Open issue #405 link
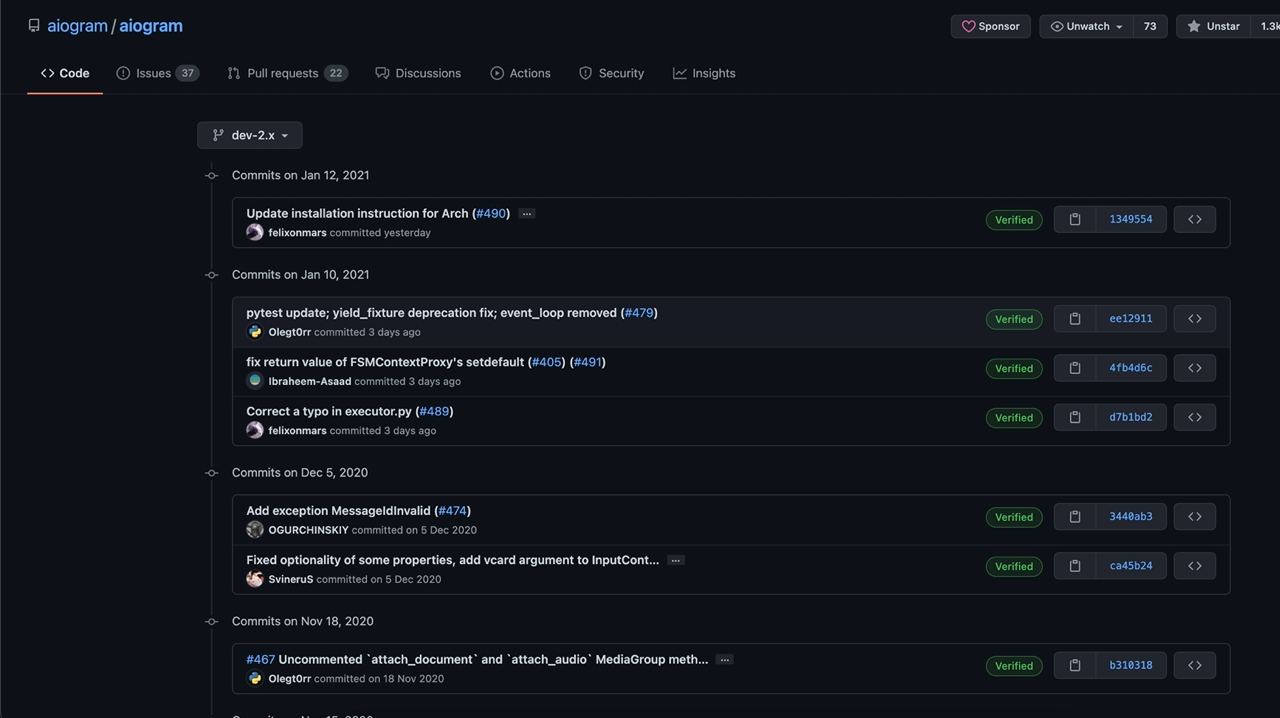 pos(547,362)
